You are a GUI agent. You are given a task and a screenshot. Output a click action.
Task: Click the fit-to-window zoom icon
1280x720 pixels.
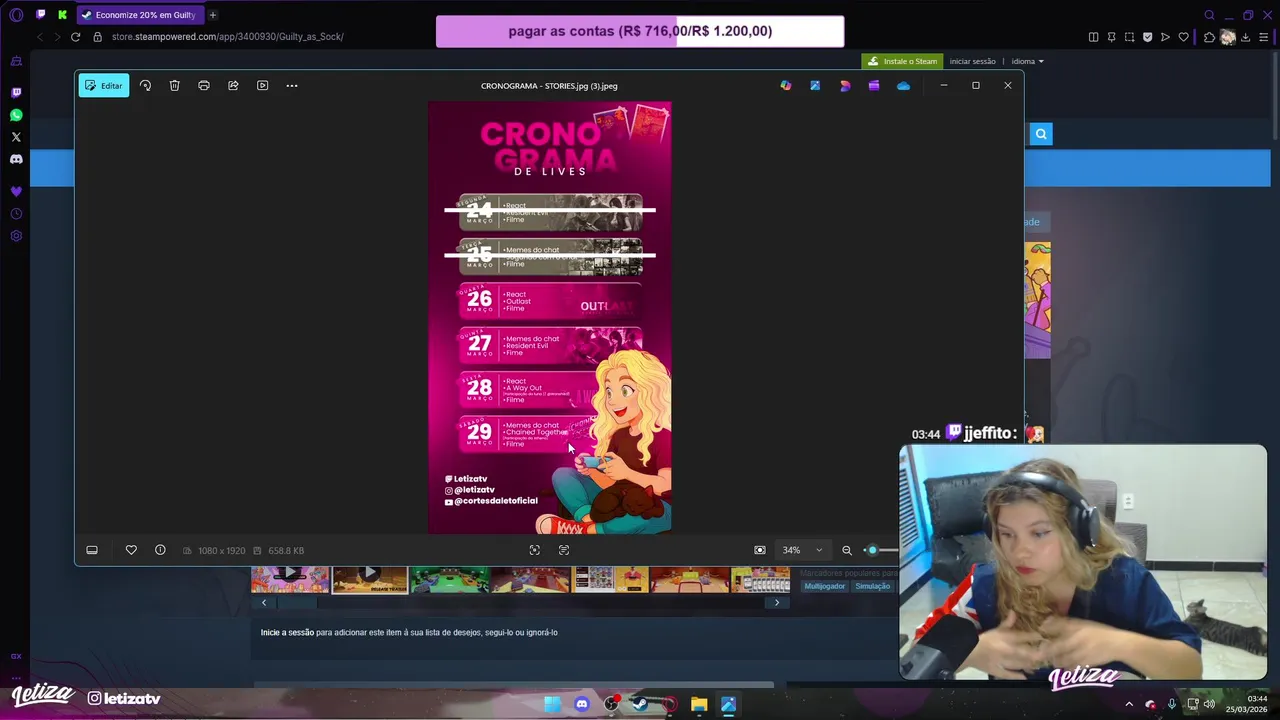(760, 550)
